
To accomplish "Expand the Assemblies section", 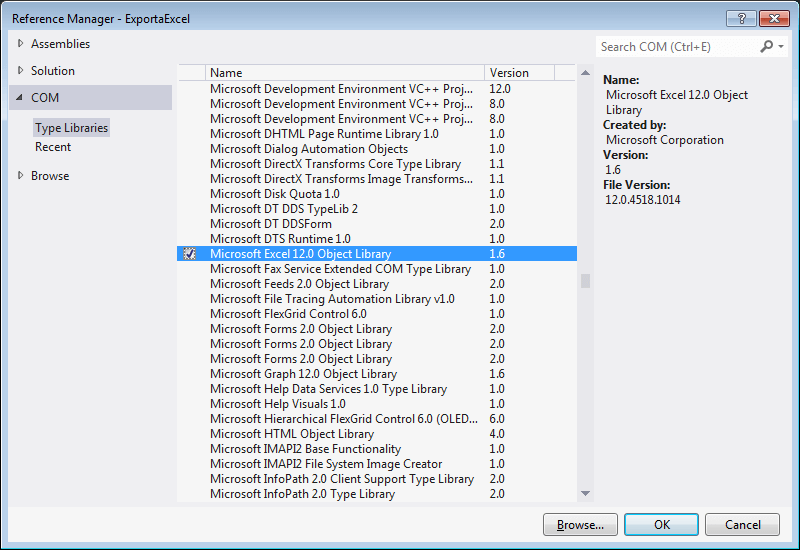I will (x=20, y=43).
